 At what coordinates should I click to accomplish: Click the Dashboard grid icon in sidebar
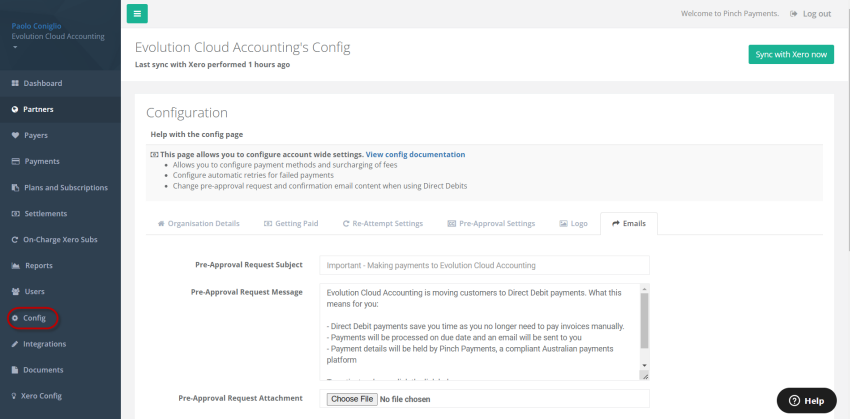click(x=15, y=83)
